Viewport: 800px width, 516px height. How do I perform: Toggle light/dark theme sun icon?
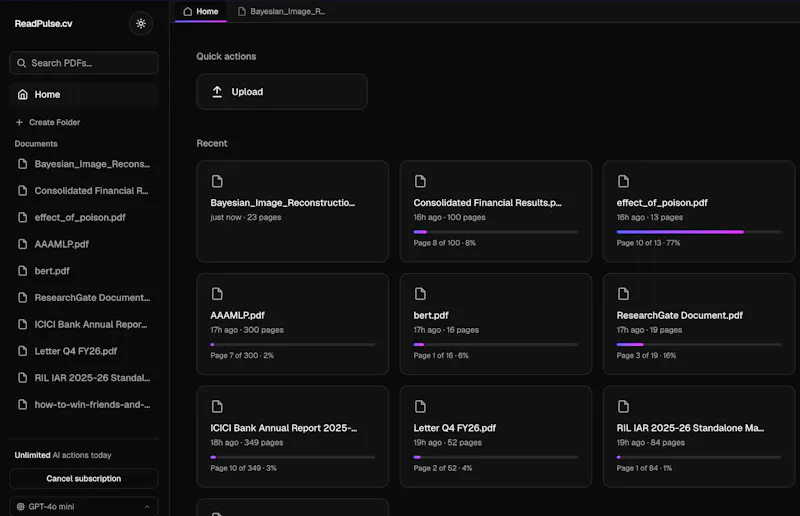tap(141, 23)
